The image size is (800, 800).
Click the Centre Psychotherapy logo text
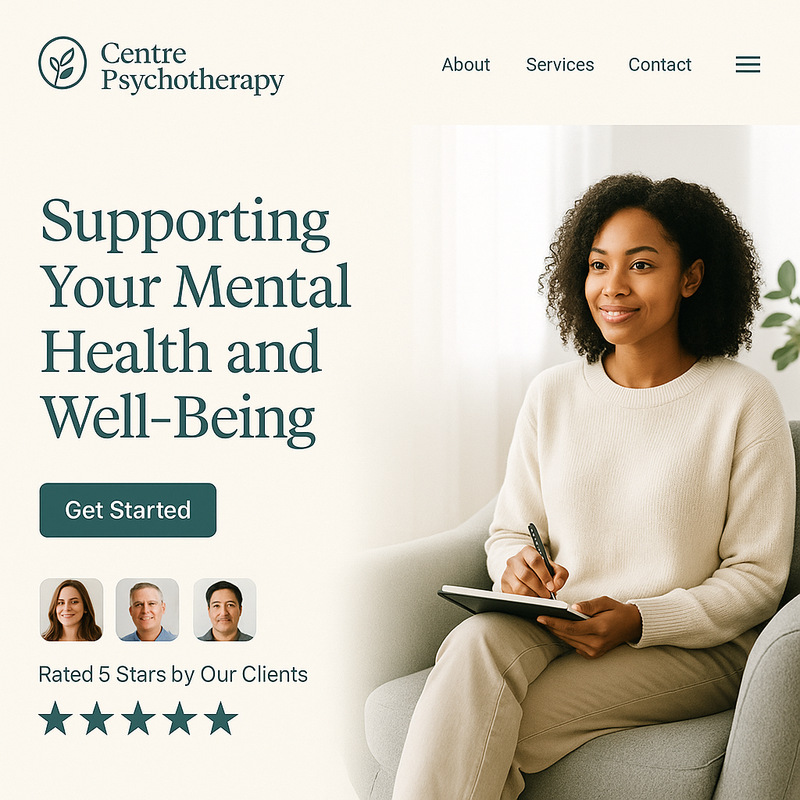[x=192, y=67]
